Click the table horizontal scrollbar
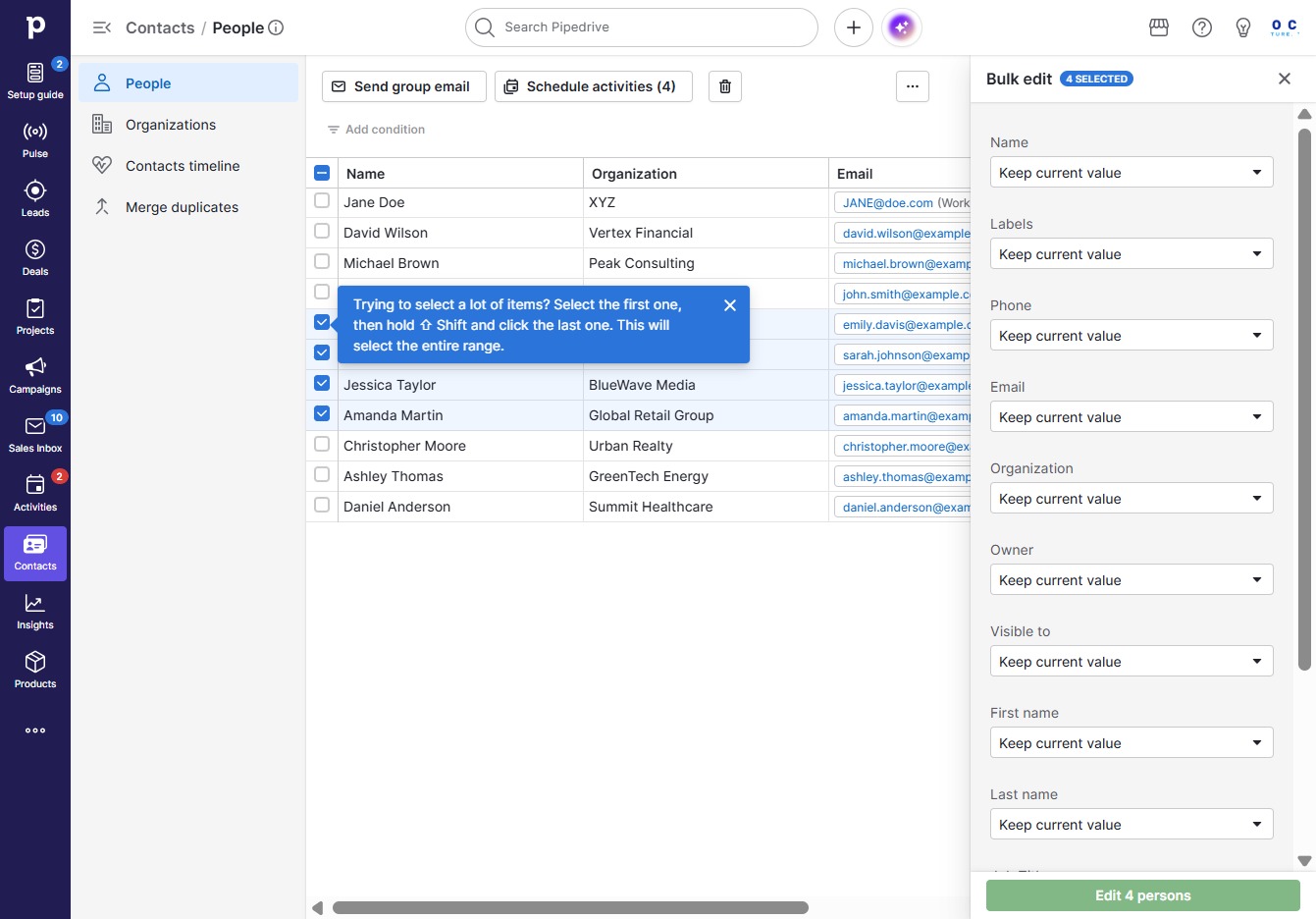 [x=570, y=908]
